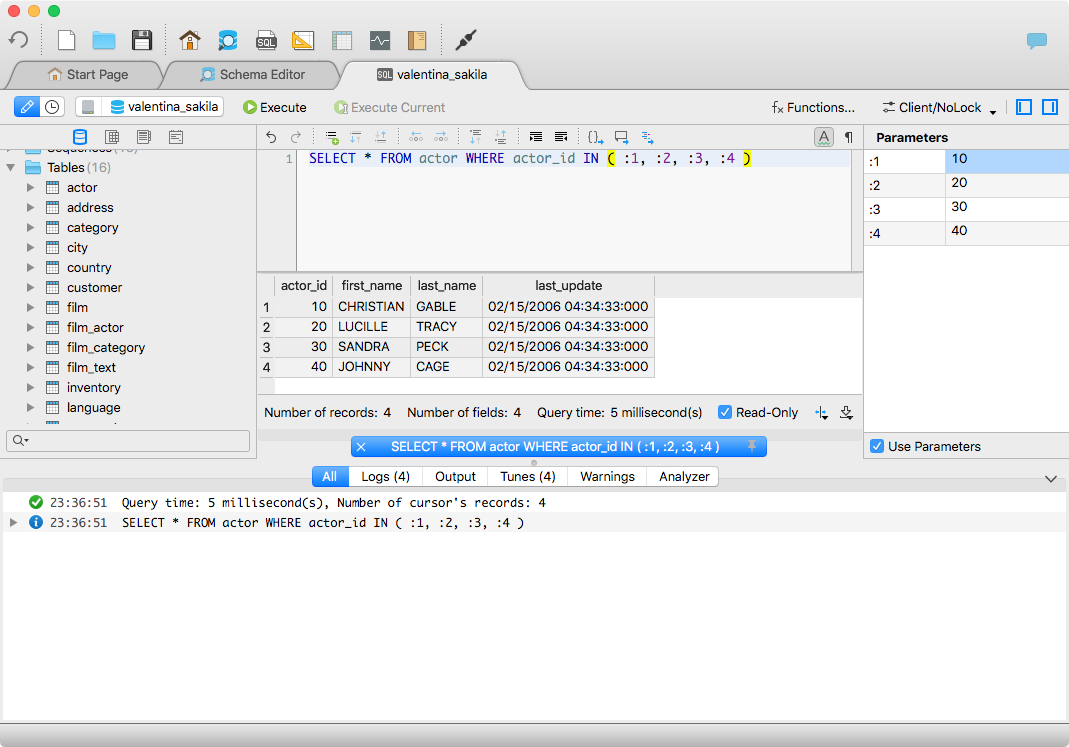Run the query with Execute
1069x747 pixels.
coord(275,108)
